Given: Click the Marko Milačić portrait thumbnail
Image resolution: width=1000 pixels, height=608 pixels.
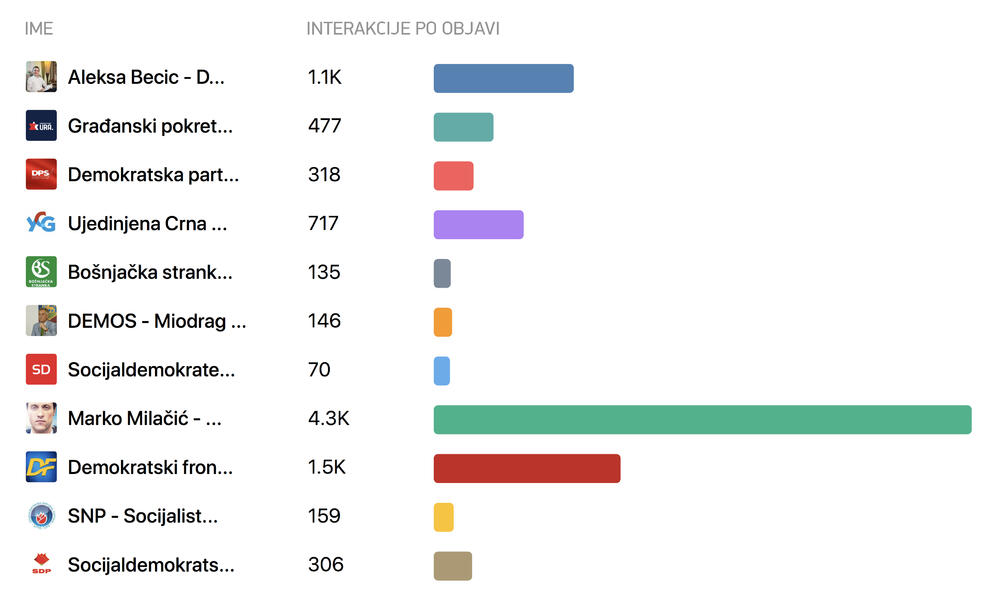Looking at the screenshot, I should click(x=41, y=418).
